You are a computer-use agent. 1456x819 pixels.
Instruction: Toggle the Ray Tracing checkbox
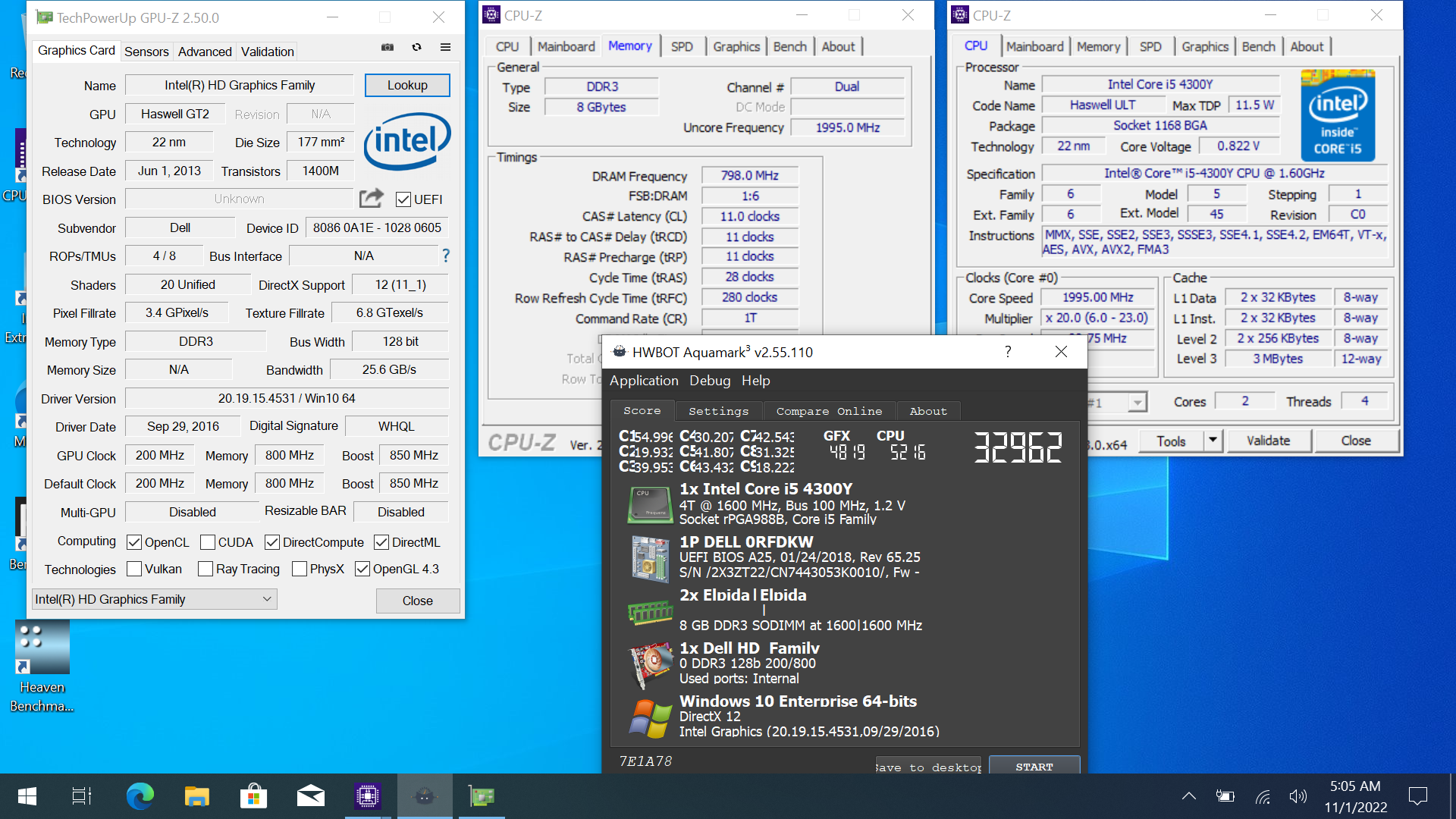(206, 569)
